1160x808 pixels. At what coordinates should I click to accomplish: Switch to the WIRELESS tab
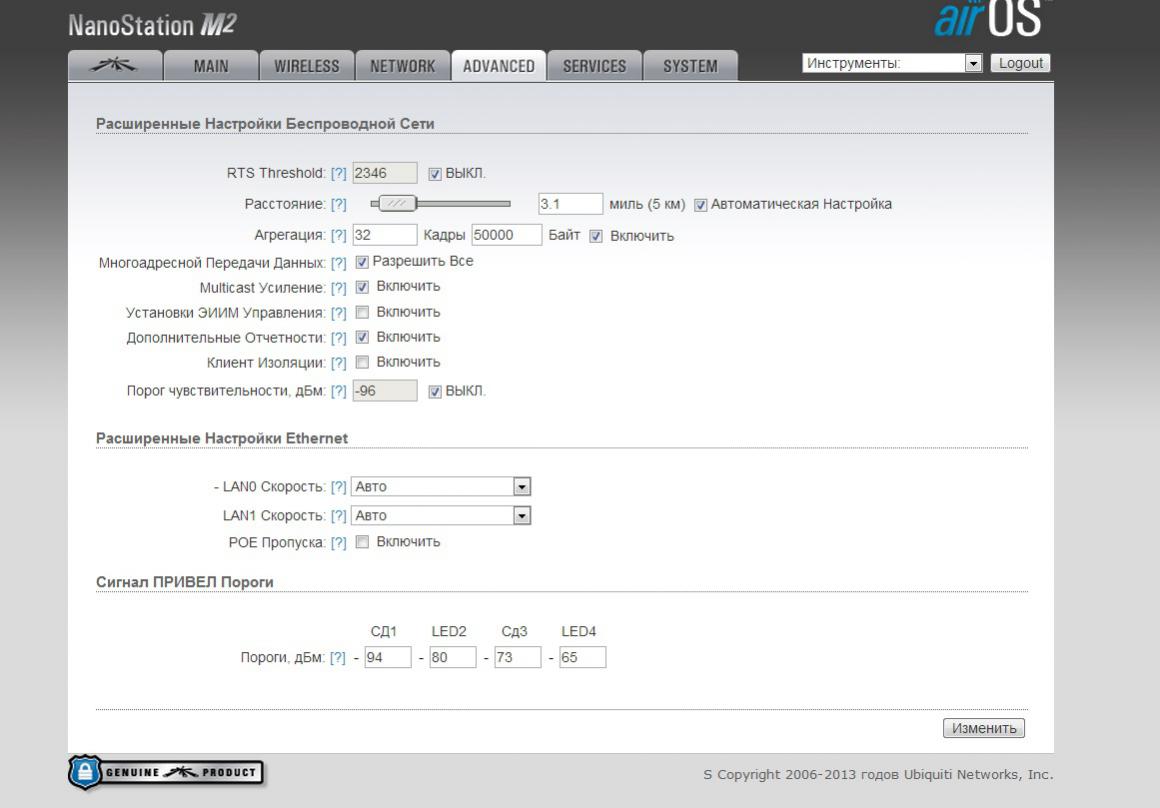click(306, 66)
